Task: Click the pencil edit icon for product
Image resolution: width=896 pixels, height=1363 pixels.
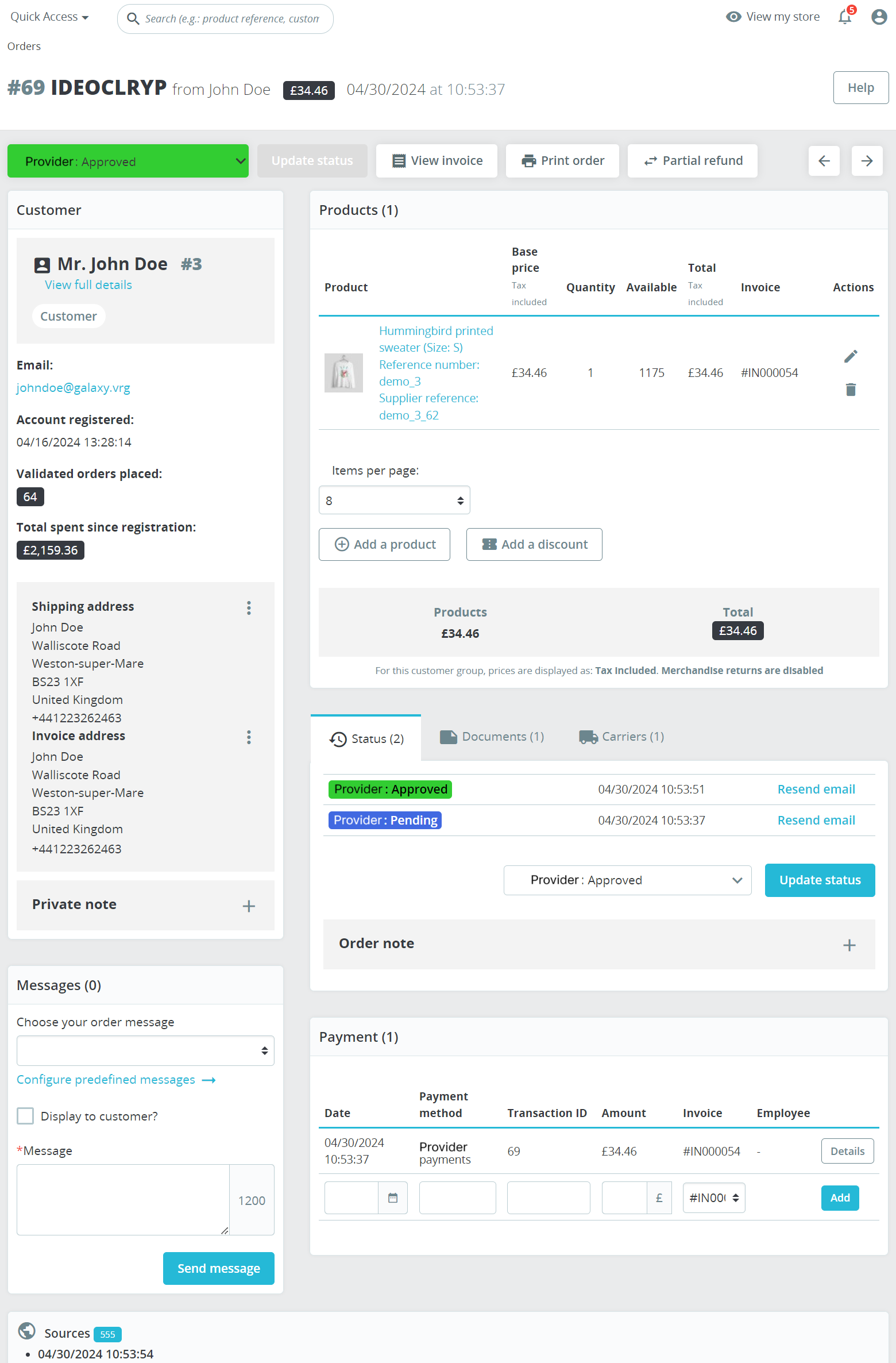Action: click(851, 356)
